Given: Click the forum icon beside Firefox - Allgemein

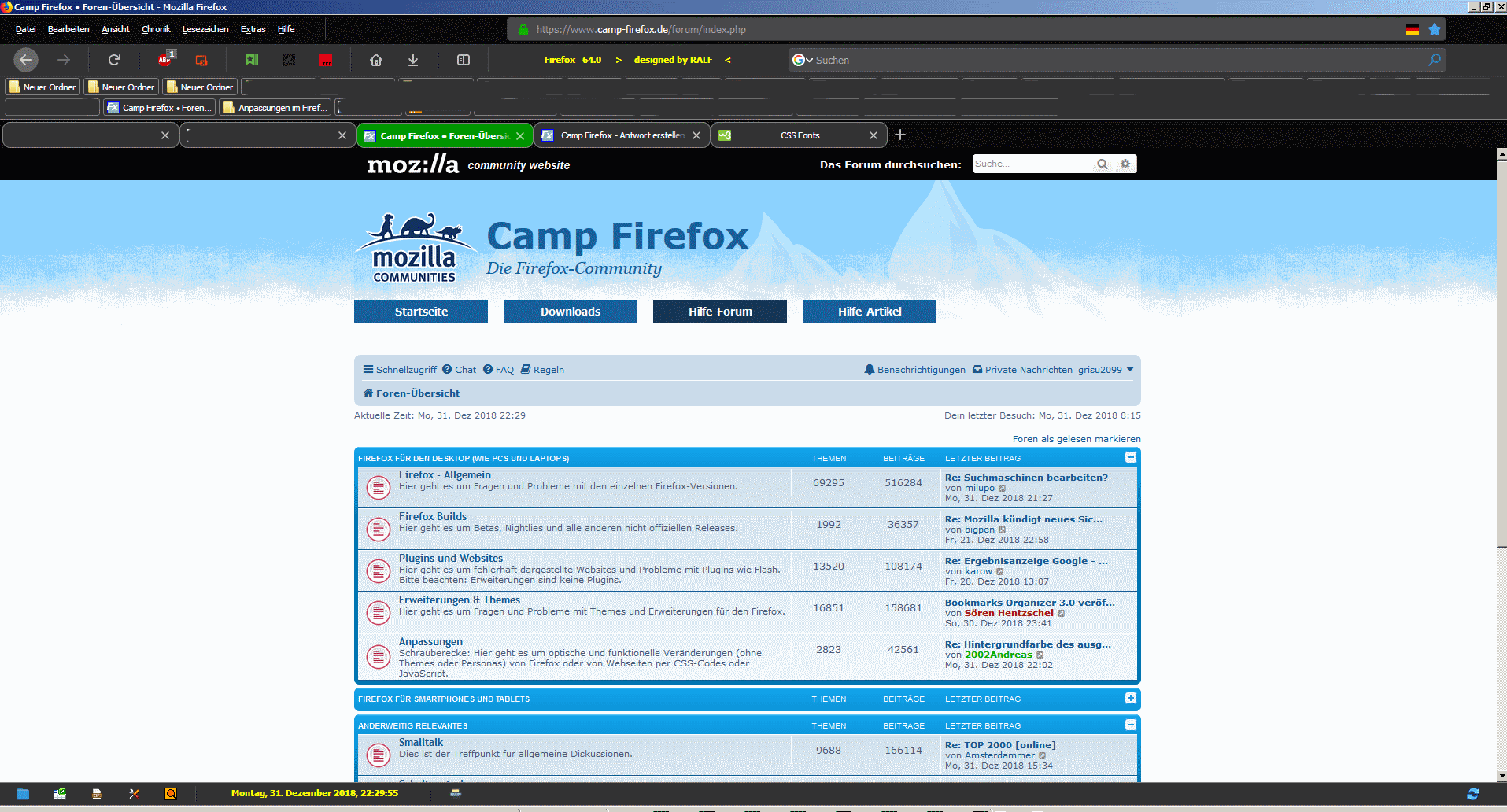Looking at the screenshot, I should click(x=379, y=488).
